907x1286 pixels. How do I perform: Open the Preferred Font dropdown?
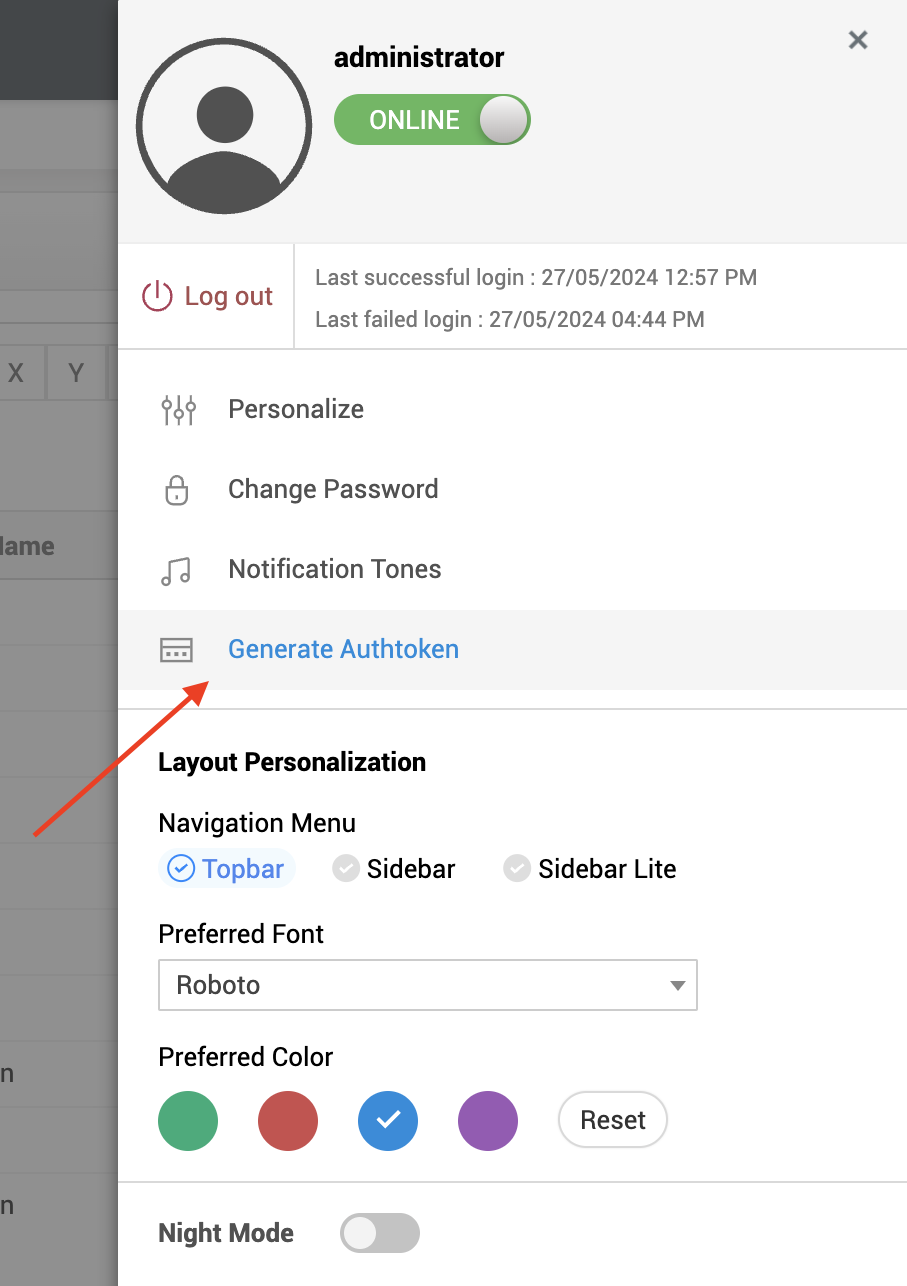pos(428,985)
